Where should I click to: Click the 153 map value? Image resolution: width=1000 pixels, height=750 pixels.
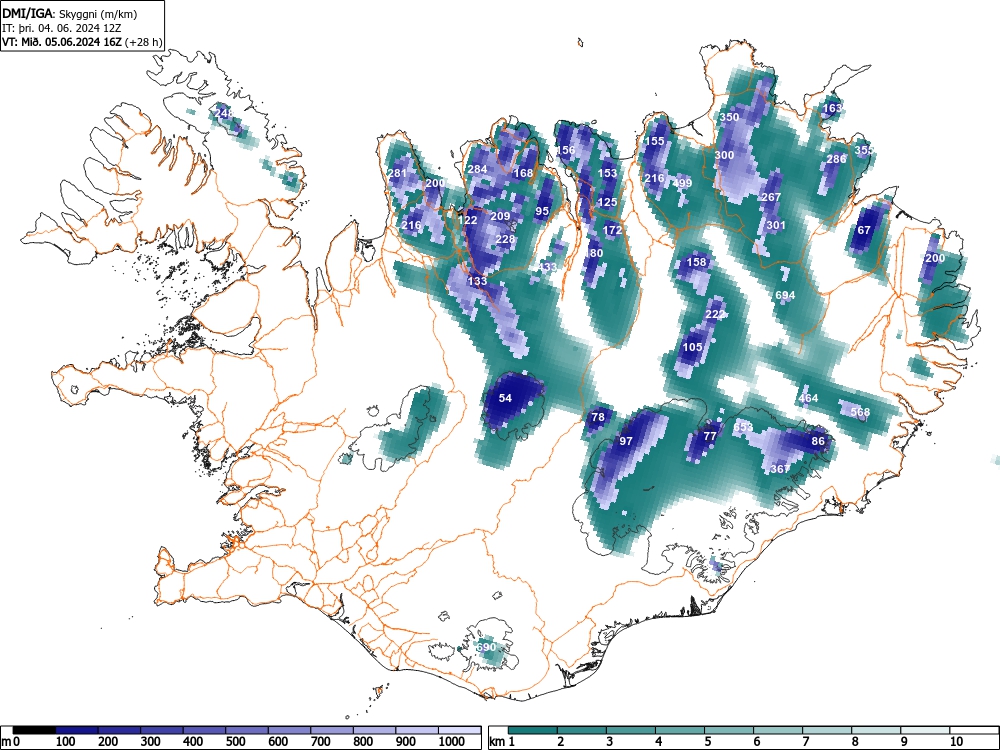click(607, 173)
